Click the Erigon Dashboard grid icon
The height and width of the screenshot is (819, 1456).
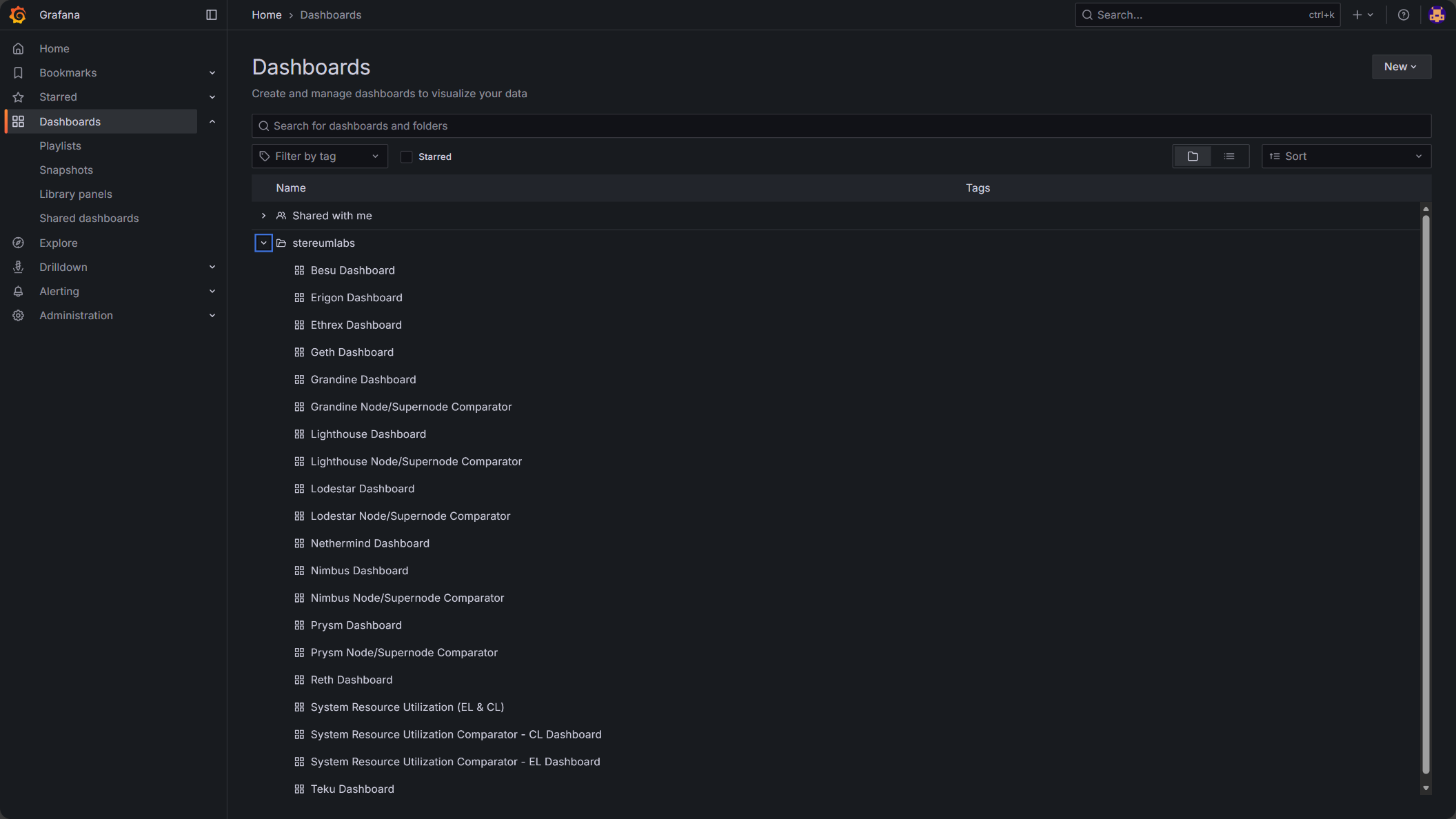click(x=299, y=298)
